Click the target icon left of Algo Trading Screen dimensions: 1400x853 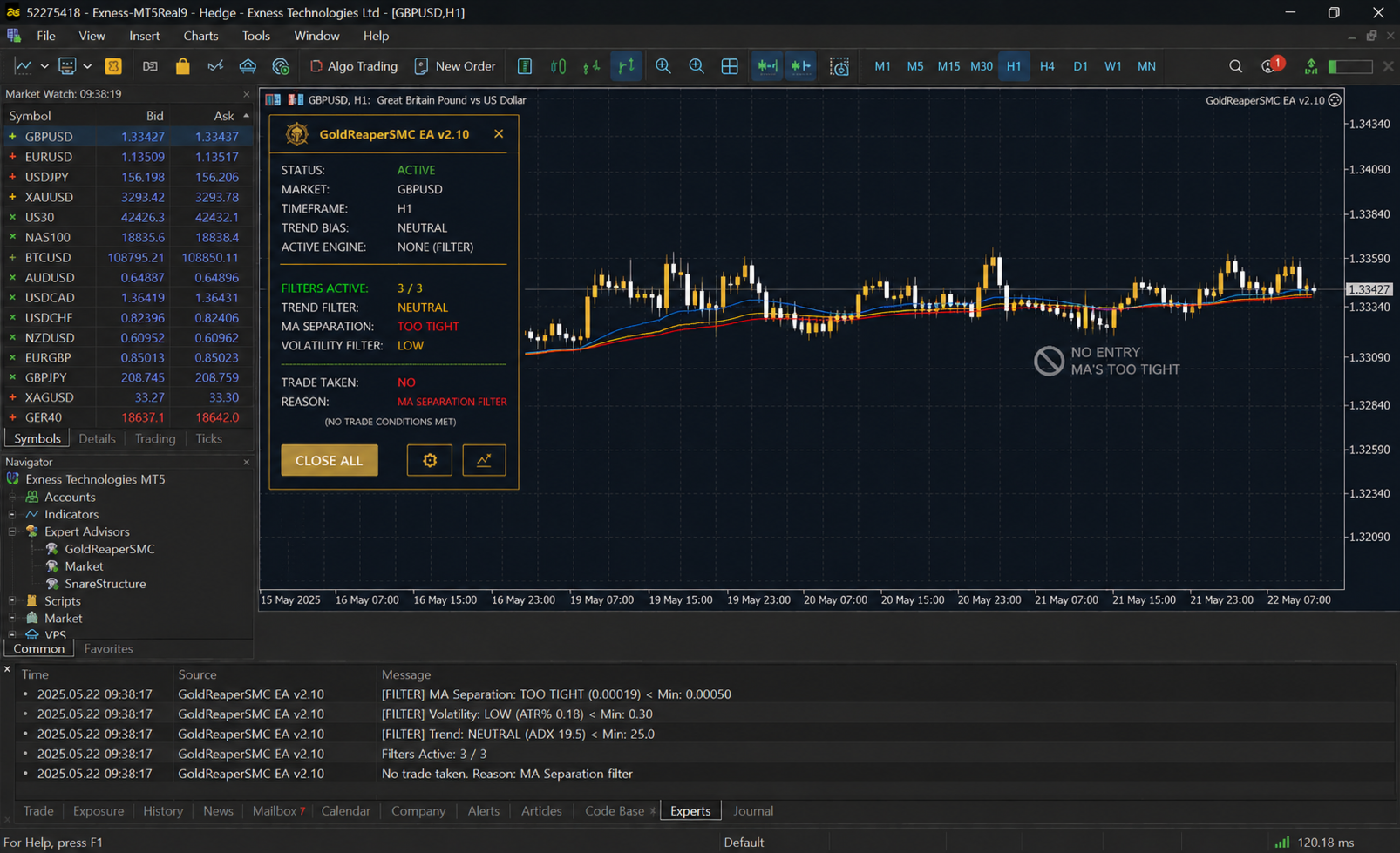click(281, 66)
